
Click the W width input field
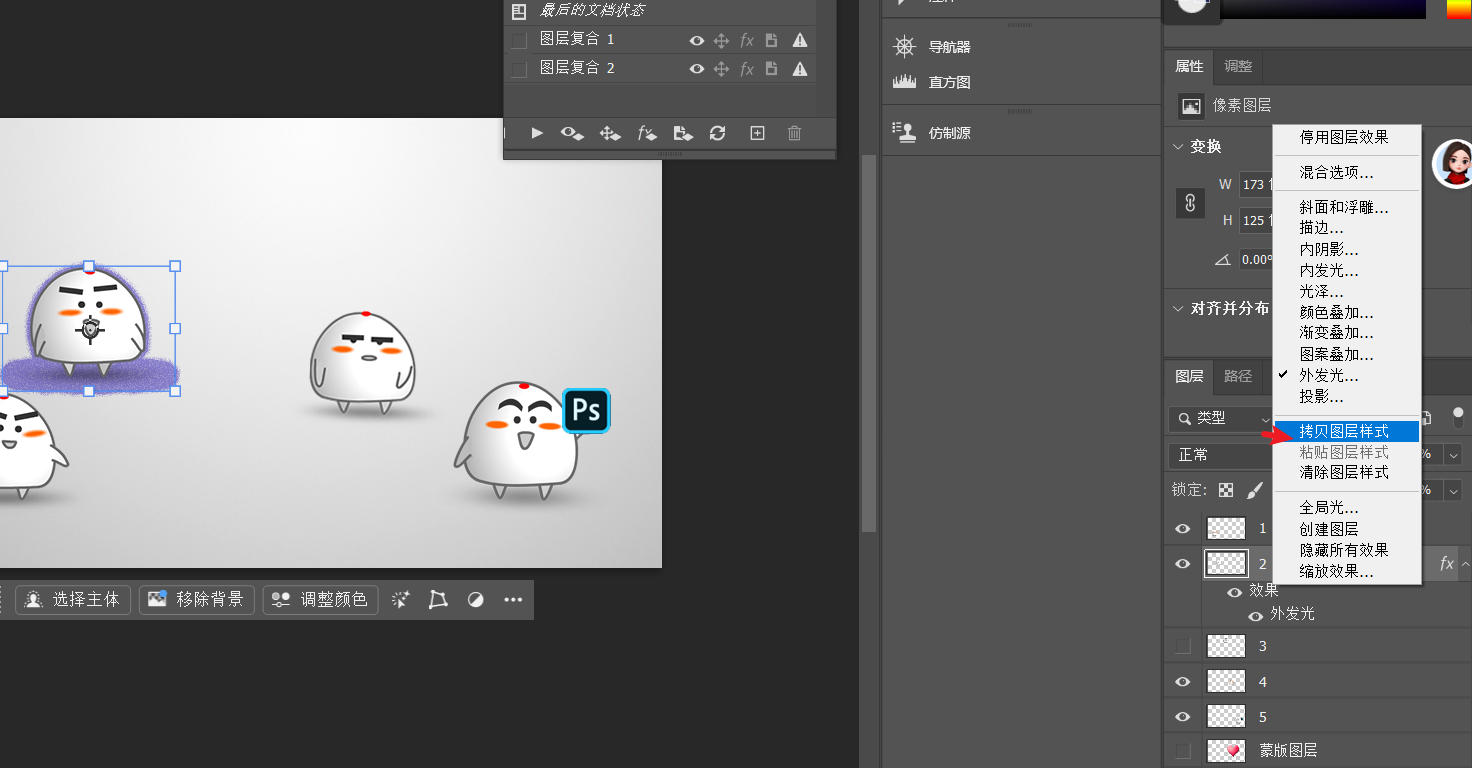pos(1256,185)
